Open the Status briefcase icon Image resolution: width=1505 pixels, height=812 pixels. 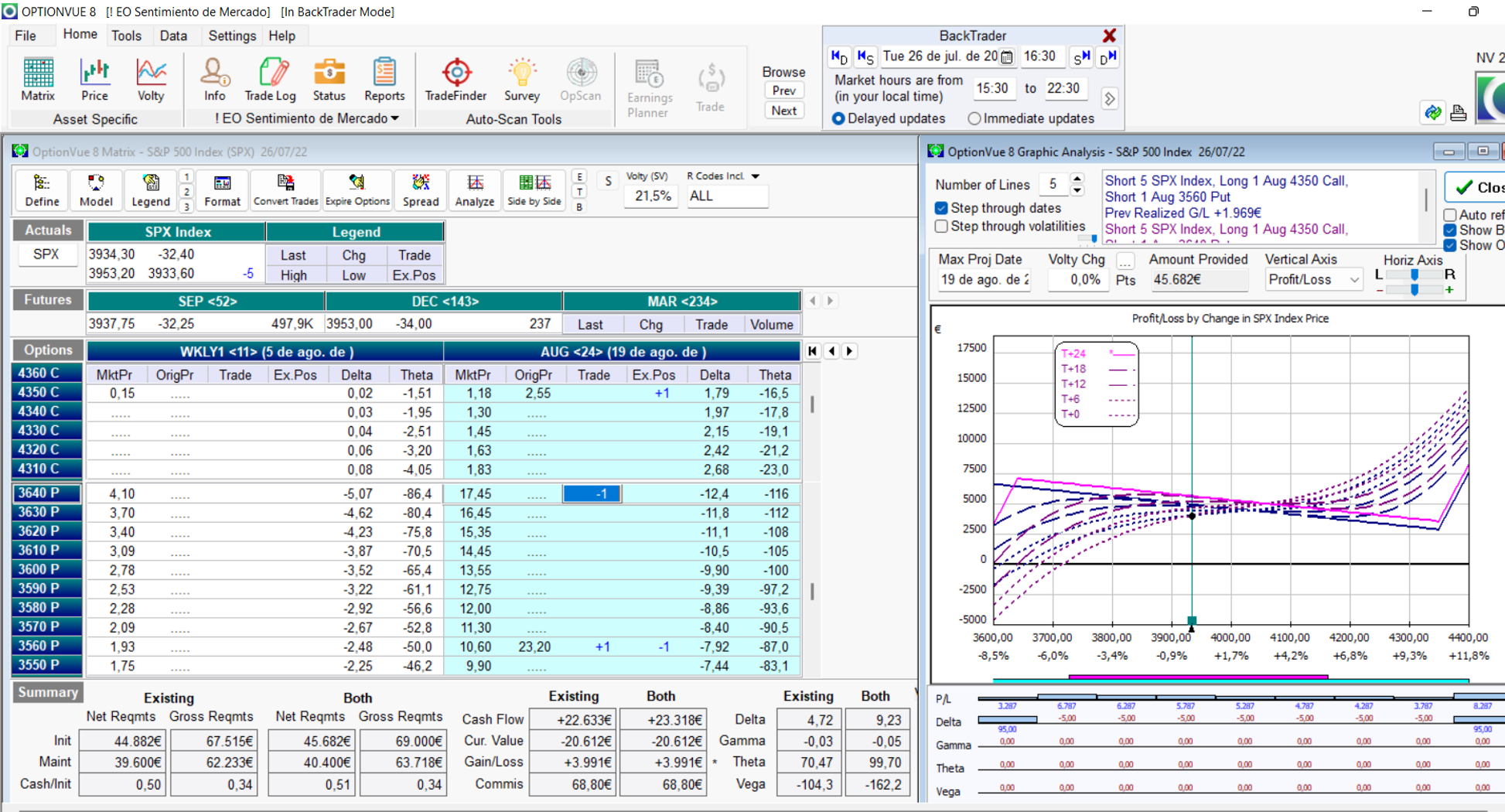[x=329, y=80]
